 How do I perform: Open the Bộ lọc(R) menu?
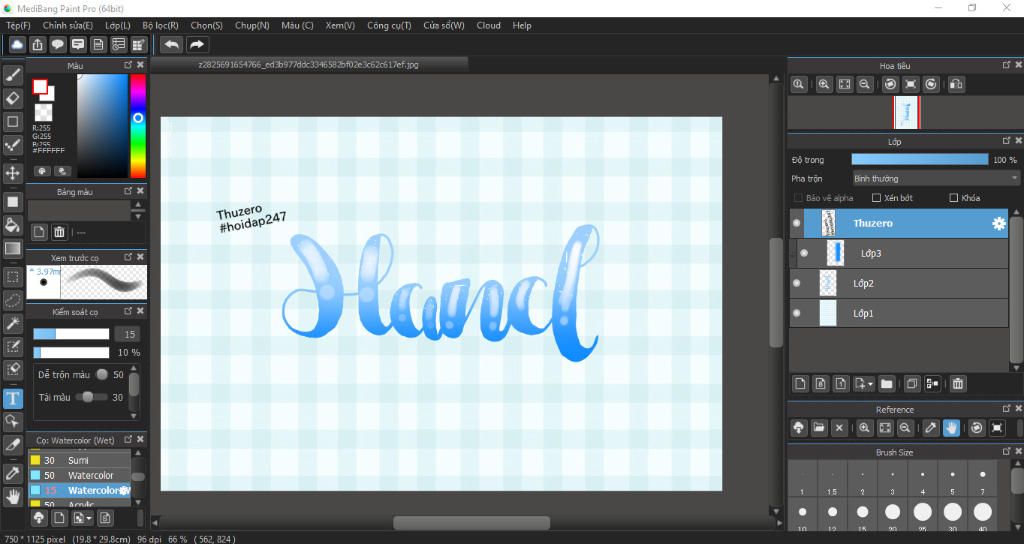point(161,25)
